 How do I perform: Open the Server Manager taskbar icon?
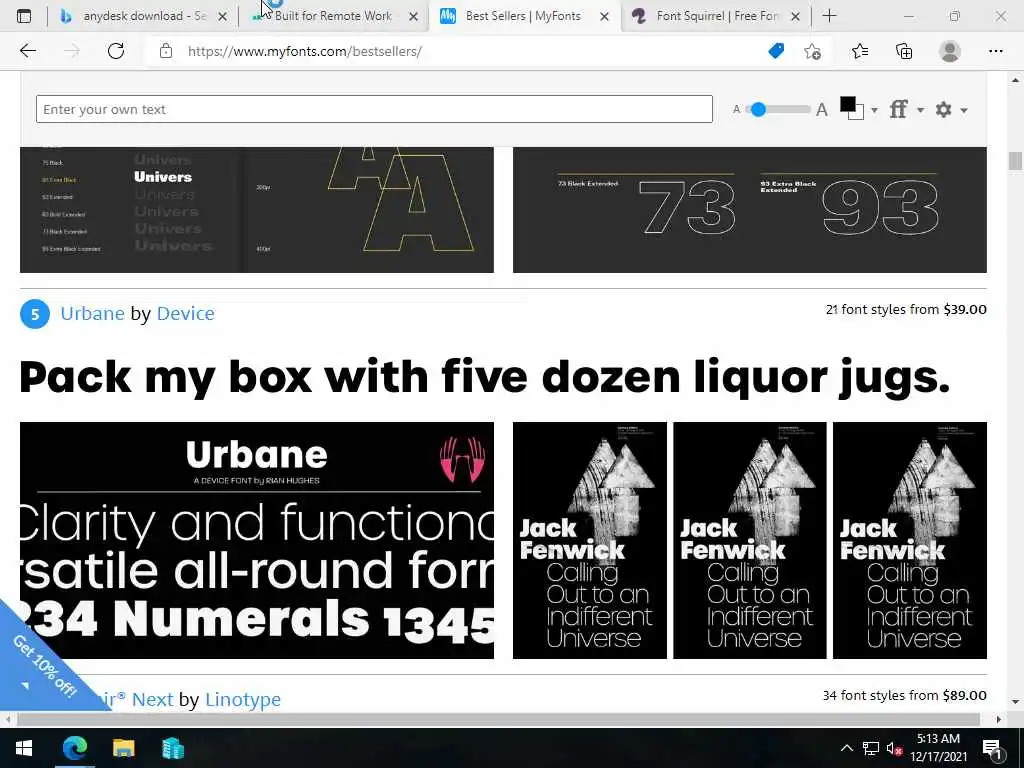(172, 748)
